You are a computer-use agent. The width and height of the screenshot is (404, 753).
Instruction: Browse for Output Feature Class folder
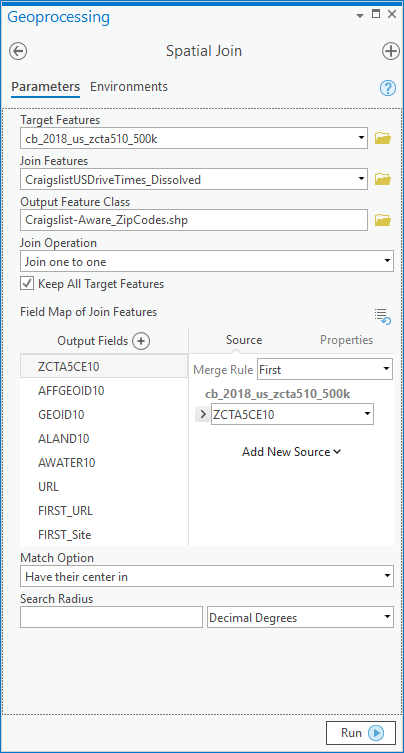(x=383, y=220)
